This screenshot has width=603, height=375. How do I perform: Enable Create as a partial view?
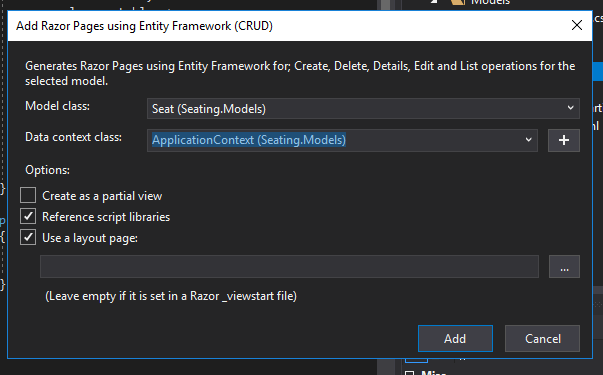(28, 195)
